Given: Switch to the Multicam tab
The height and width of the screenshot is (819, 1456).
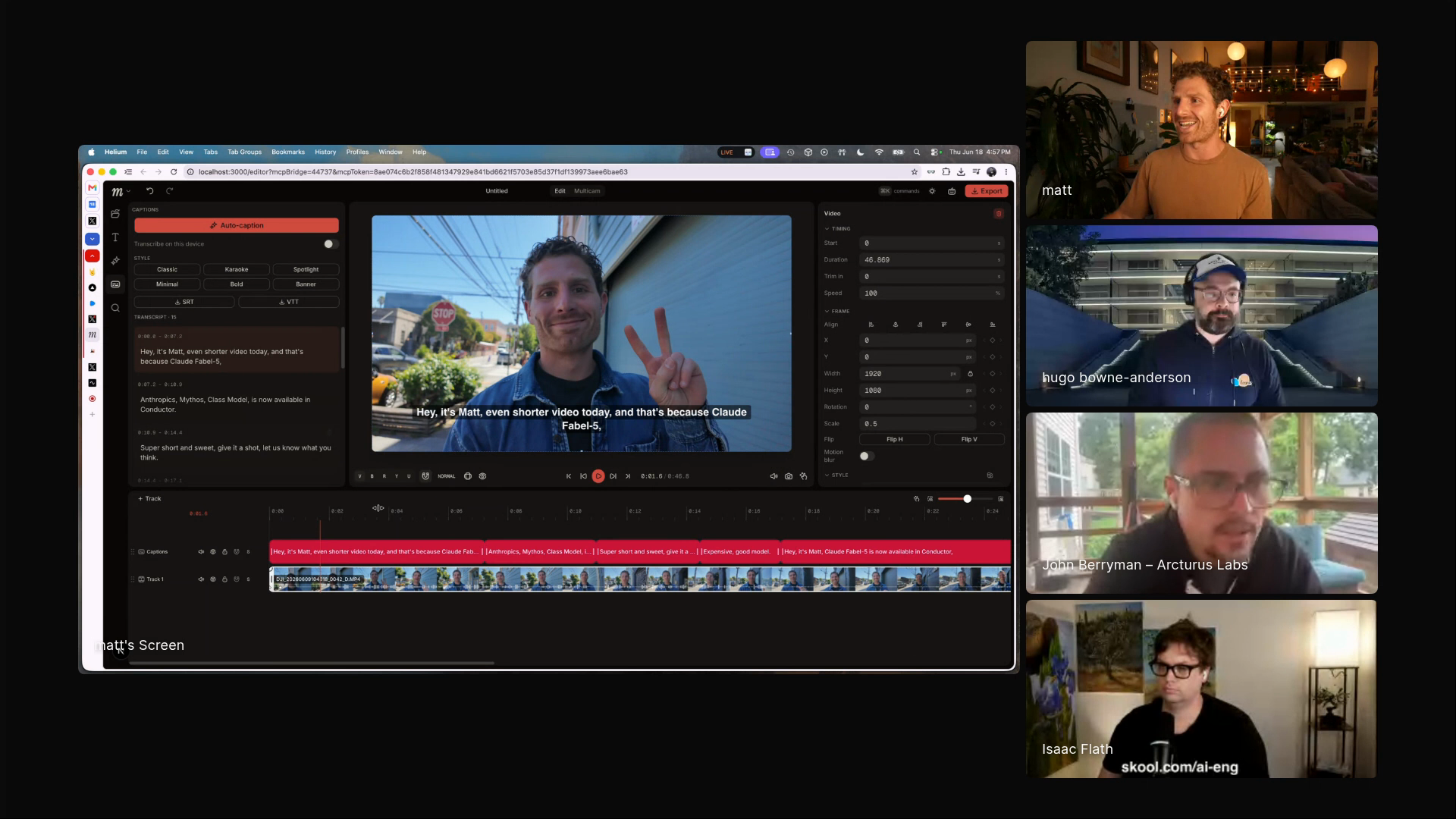Looking at the screenshot, I should point(587,191).
